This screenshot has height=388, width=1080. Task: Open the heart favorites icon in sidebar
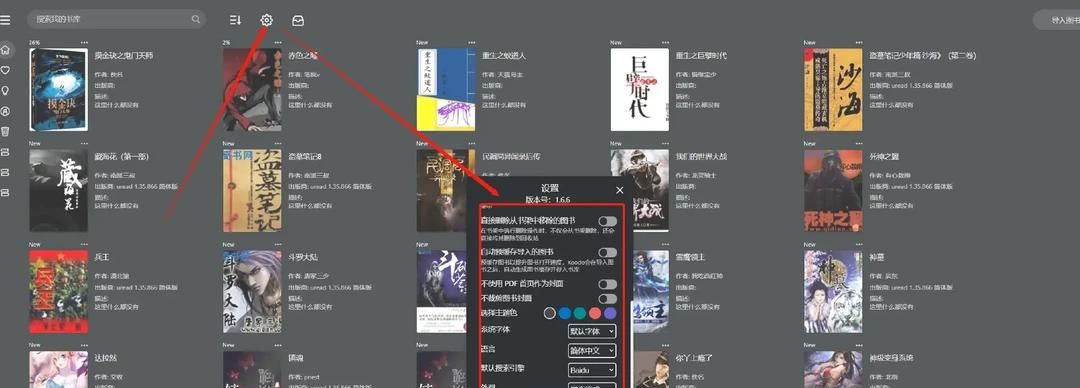tap(6, 70)
